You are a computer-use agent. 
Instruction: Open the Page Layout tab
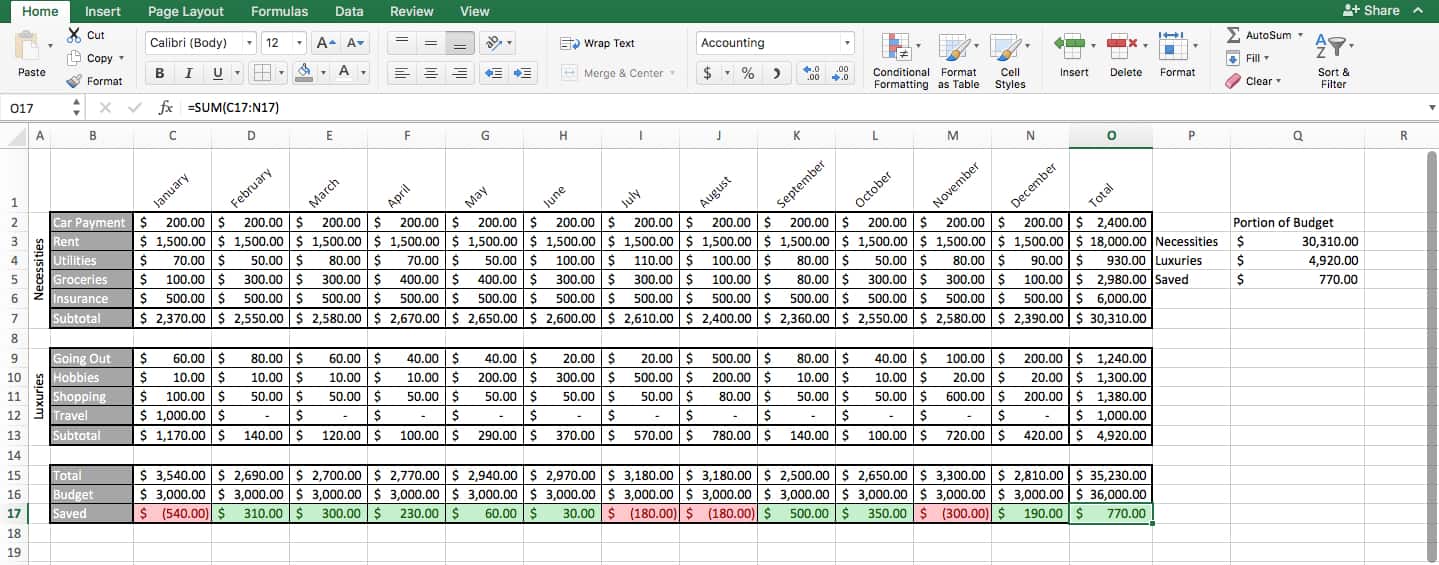click(185, 11)
